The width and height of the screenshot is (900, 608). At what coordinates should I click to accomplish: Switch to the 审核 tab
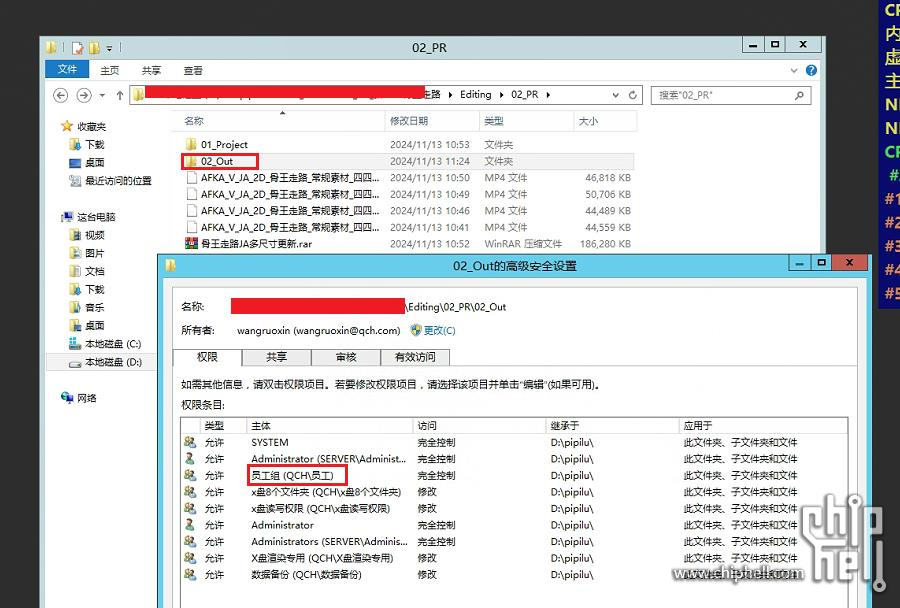click(346, 357)
